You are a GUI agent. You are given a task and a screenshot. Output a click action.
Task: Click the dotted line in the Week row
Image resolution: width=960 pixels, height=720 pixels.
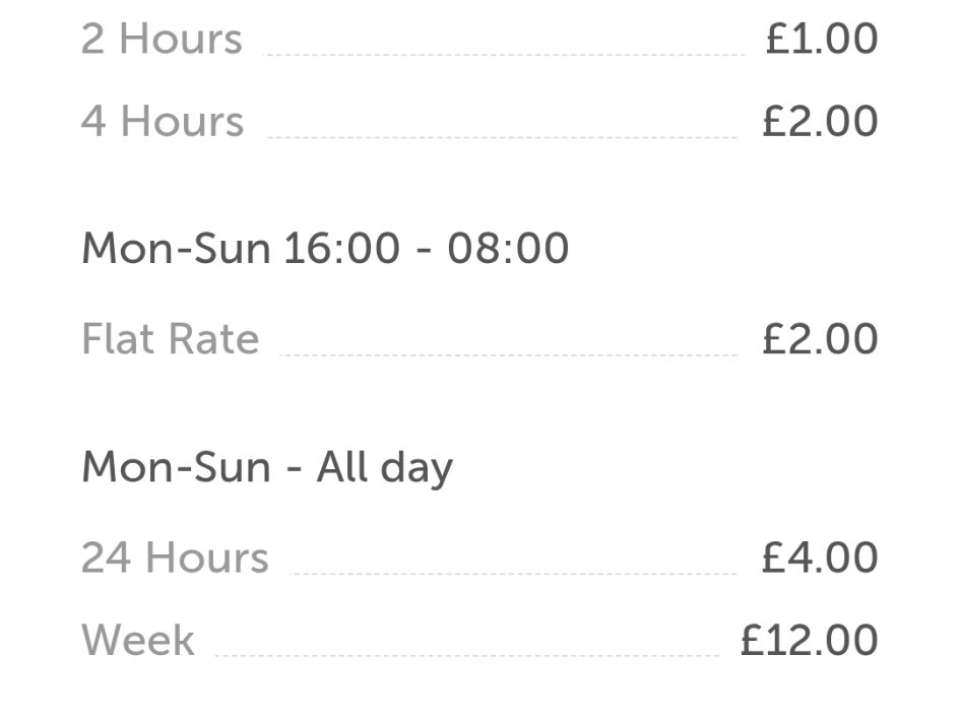click(x=467, y=656)
